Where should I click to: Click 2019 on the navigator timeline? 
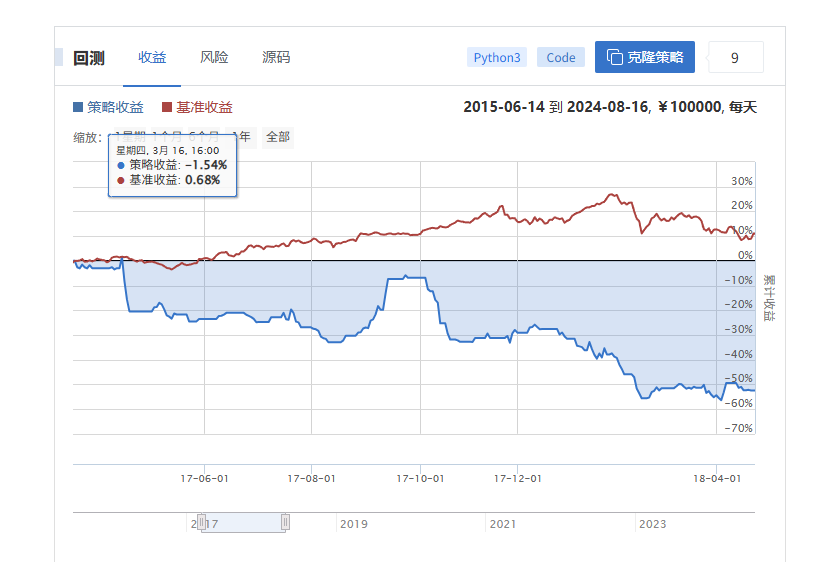[x=354, y=524]
